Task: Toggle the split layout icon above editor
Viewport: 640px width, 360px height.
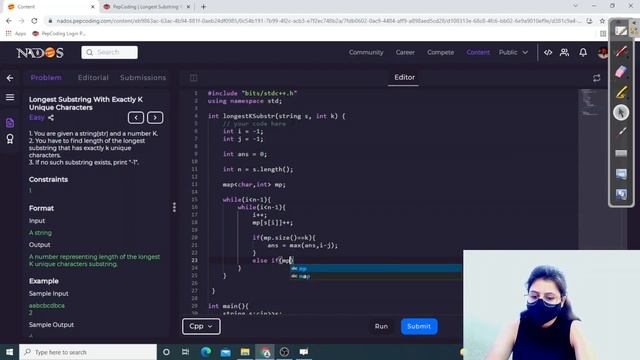Action: [x=193, y=78]
